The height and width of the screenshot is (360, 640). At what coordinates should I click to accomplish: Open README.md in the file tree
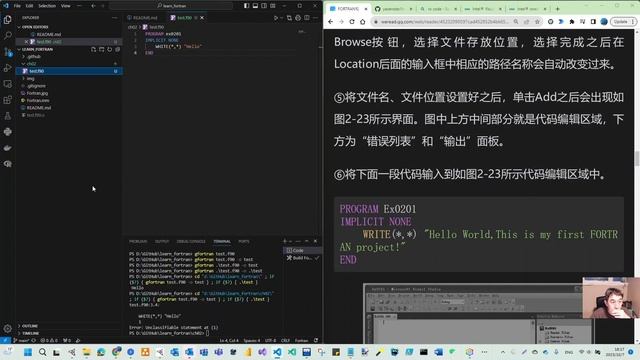tap(69, 108)
